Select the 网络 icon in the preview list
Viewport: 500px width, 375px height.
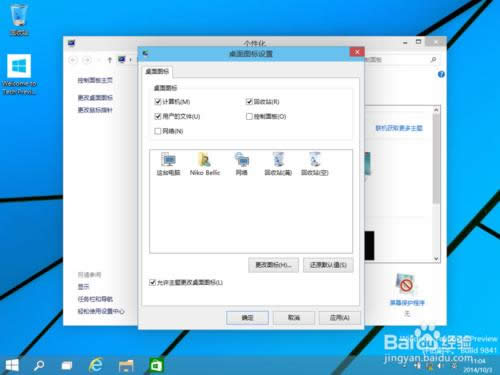click(242, 164)
